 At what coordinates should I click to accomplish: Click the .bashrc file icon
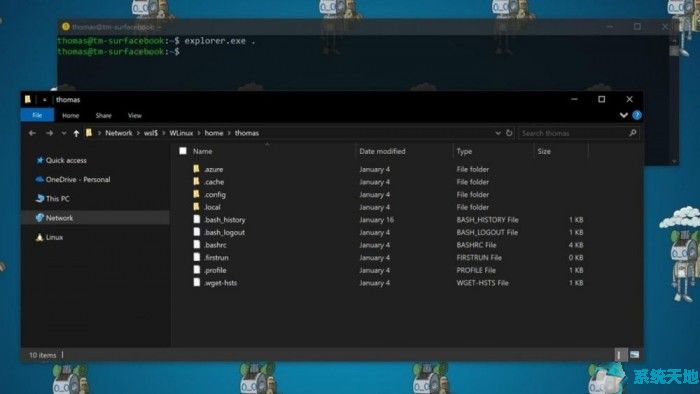click(196, 244)
